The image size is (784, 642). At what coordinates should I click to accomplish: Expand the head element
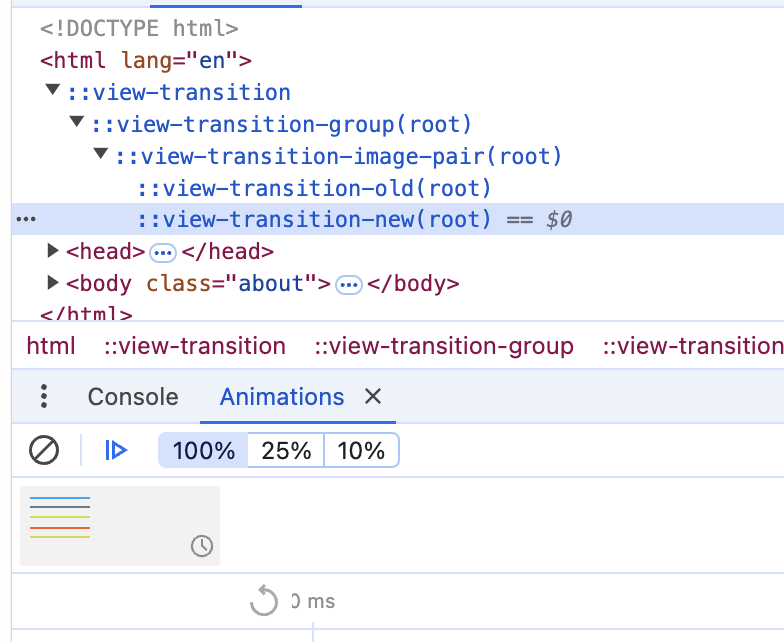[x=54, y=252]
